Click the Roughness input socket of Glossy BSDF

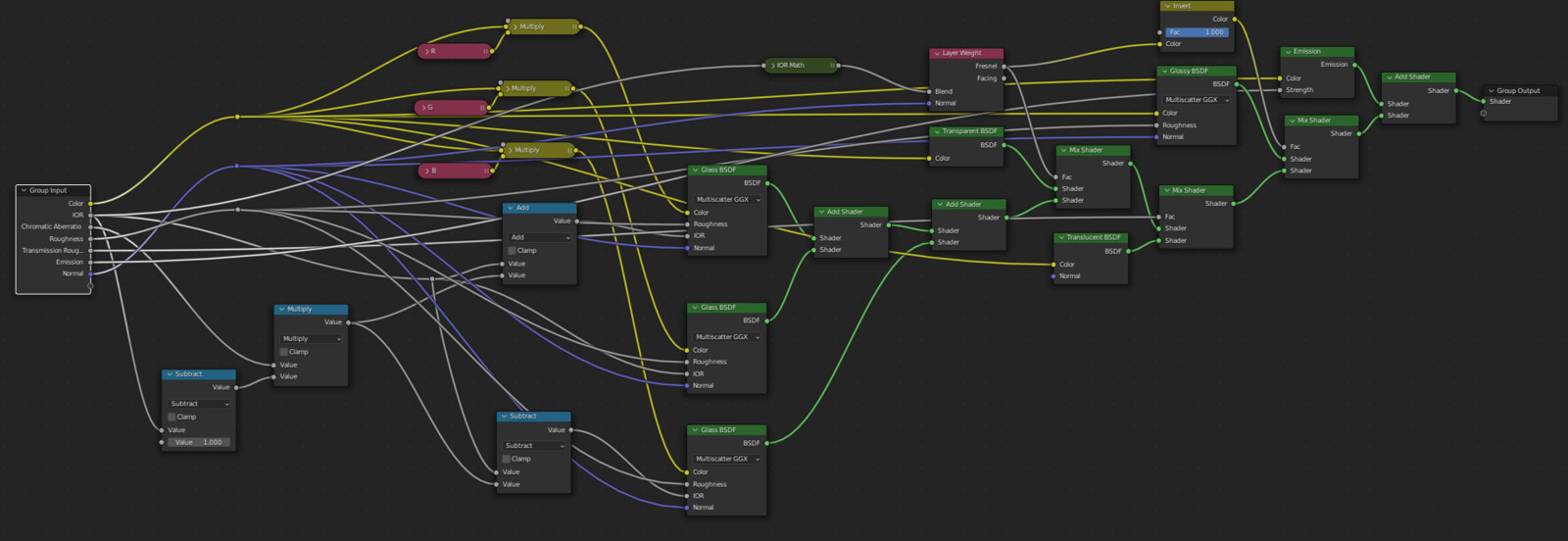pyautogui.click(x=1156, y=125)
